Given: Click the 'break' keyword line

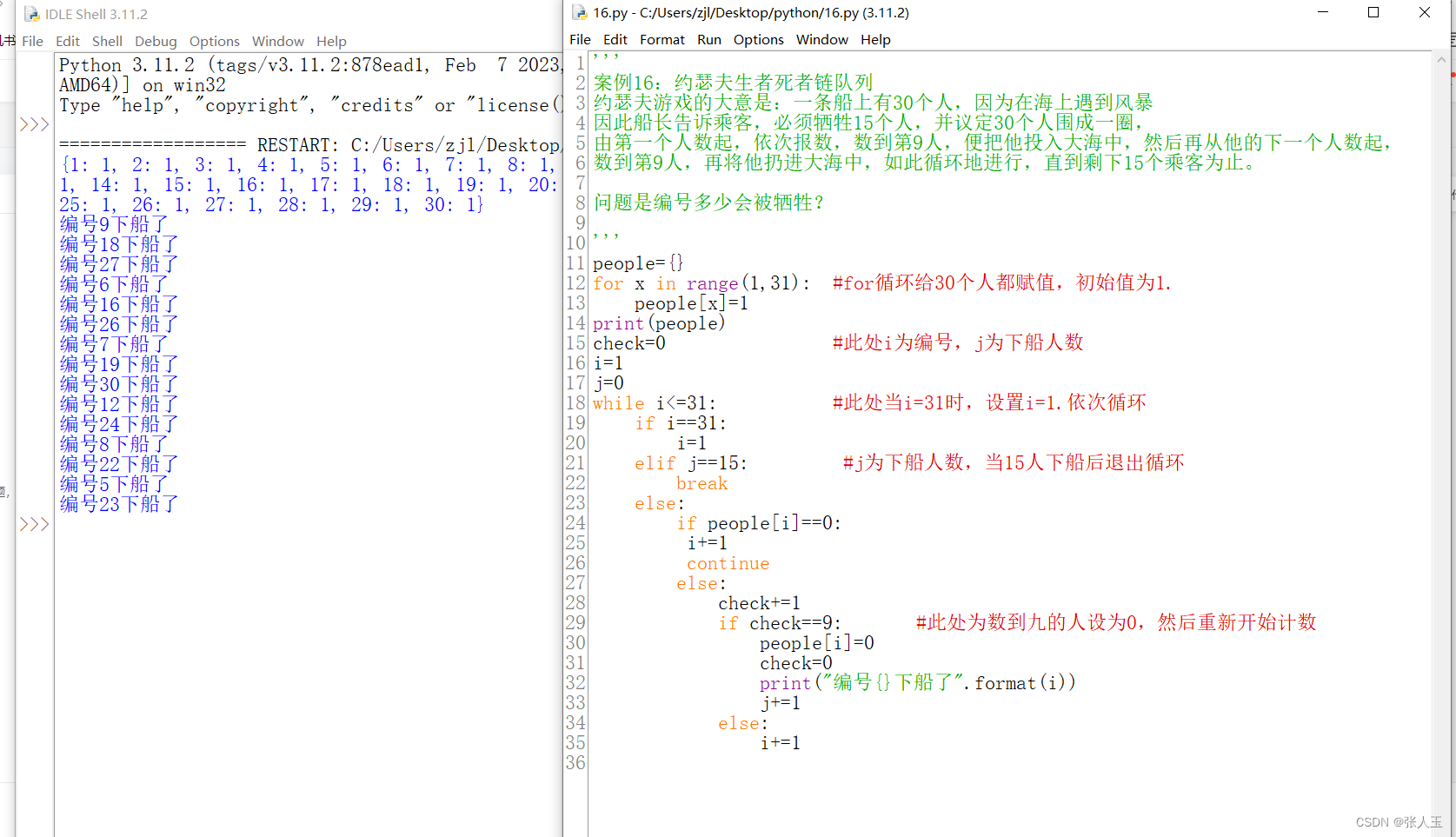Looking at the screenshot, I should tap(702, 483).
